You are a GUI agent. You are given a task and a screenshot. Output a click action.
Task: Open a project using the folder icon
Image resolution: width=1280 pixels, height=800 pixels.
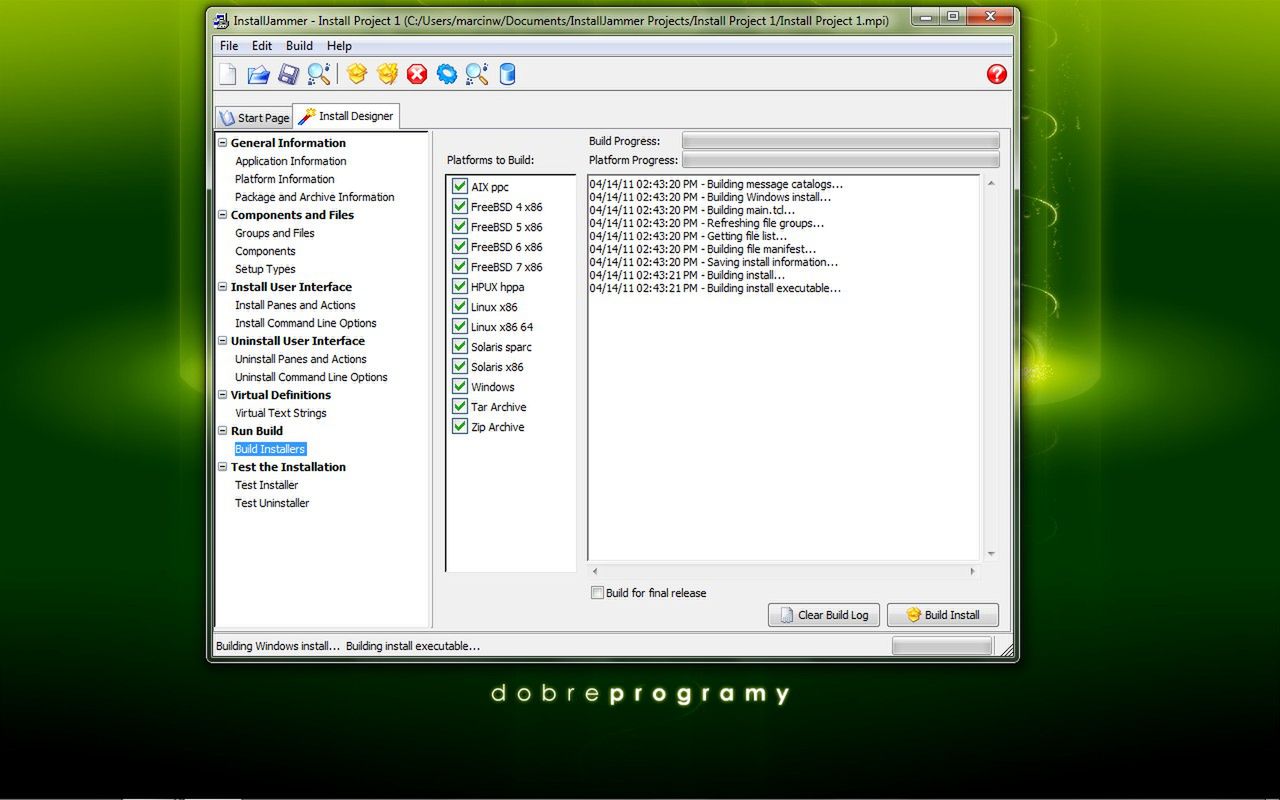point(258,74)
